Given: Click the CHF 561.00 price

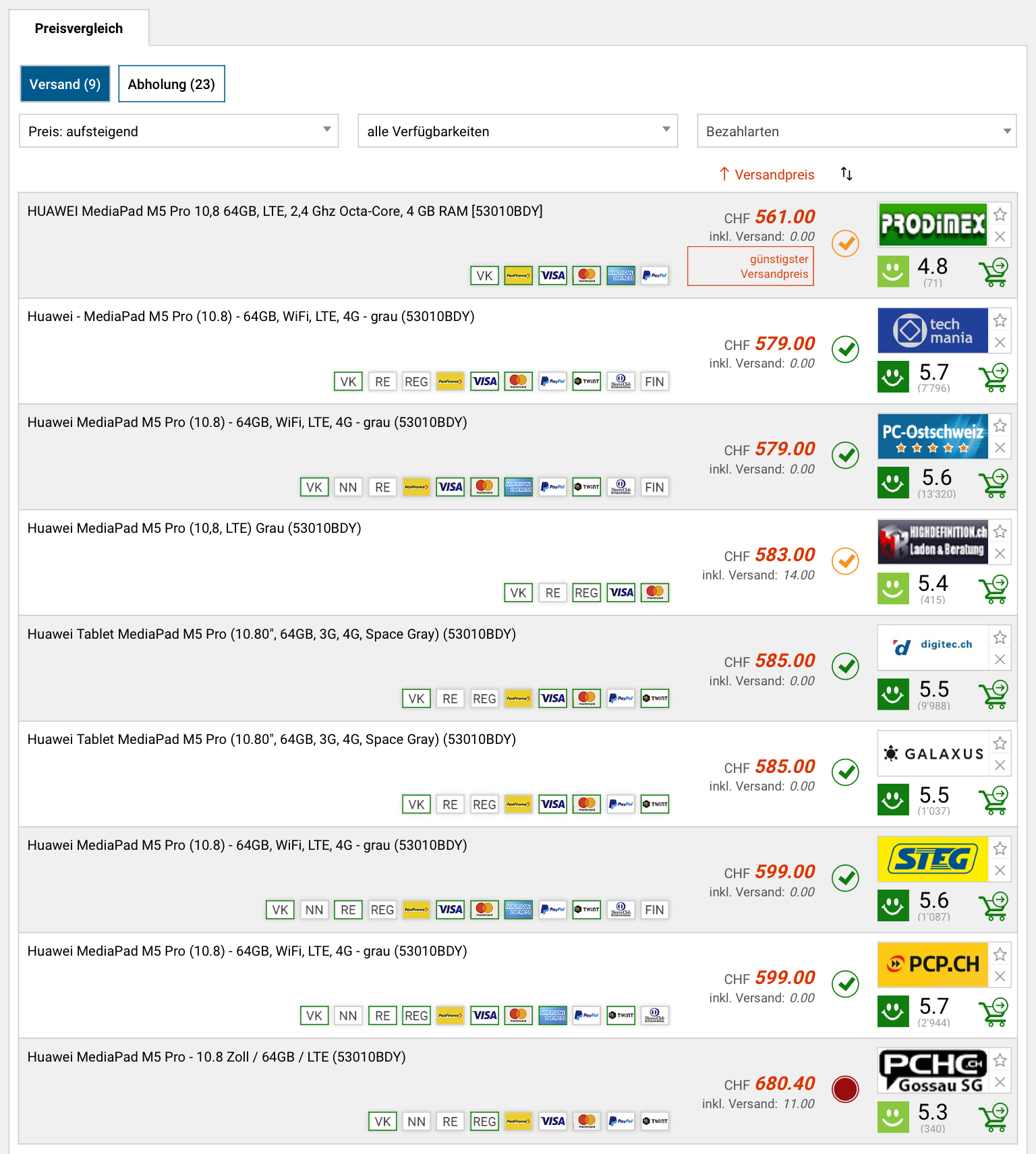Looking at the screenshot, I should coord(770,217).
